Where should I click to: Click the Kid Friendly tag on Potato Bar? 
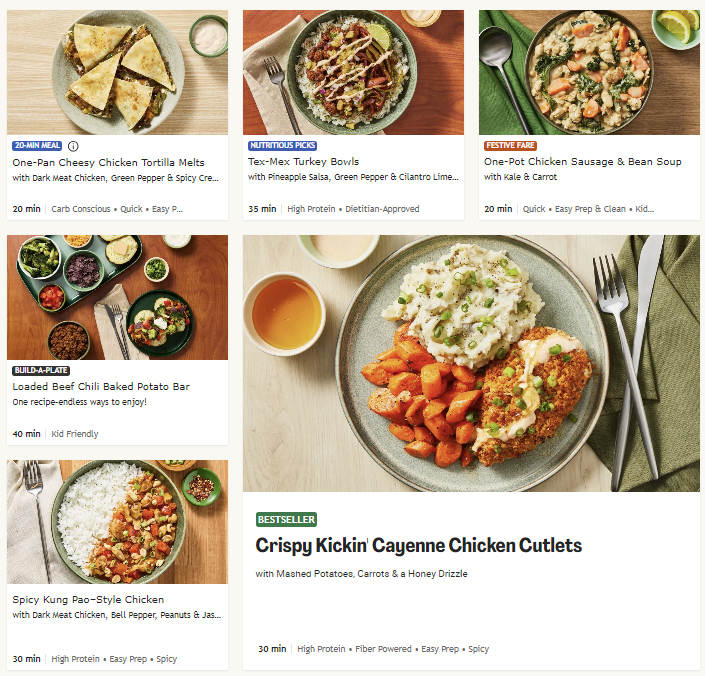[x=75, y=434]
